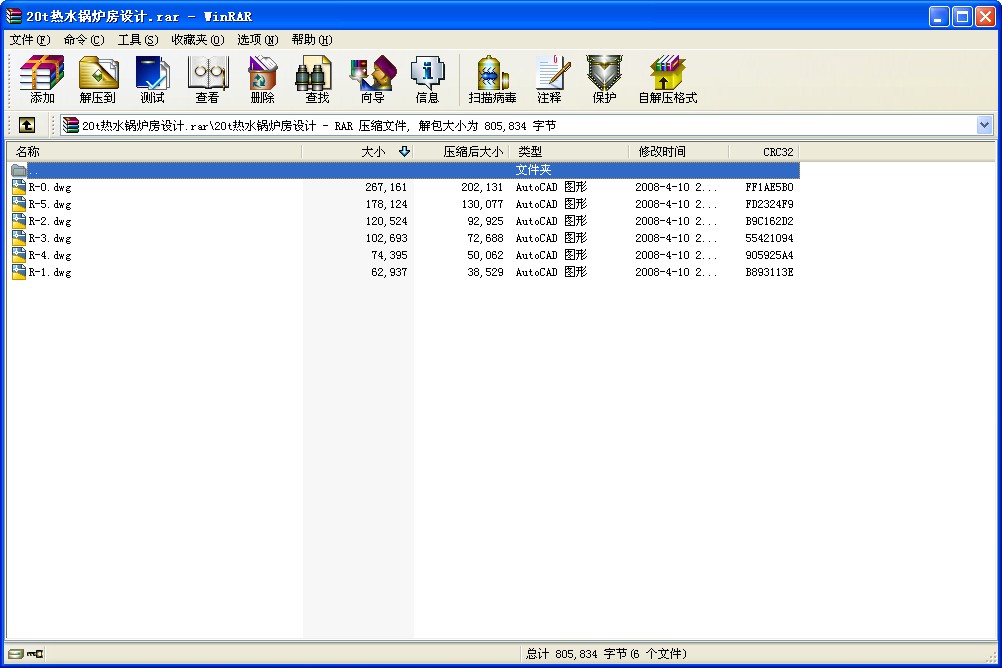Go up one folder level arrow button
Screen dimensions: 1002x668
(27, 125)
